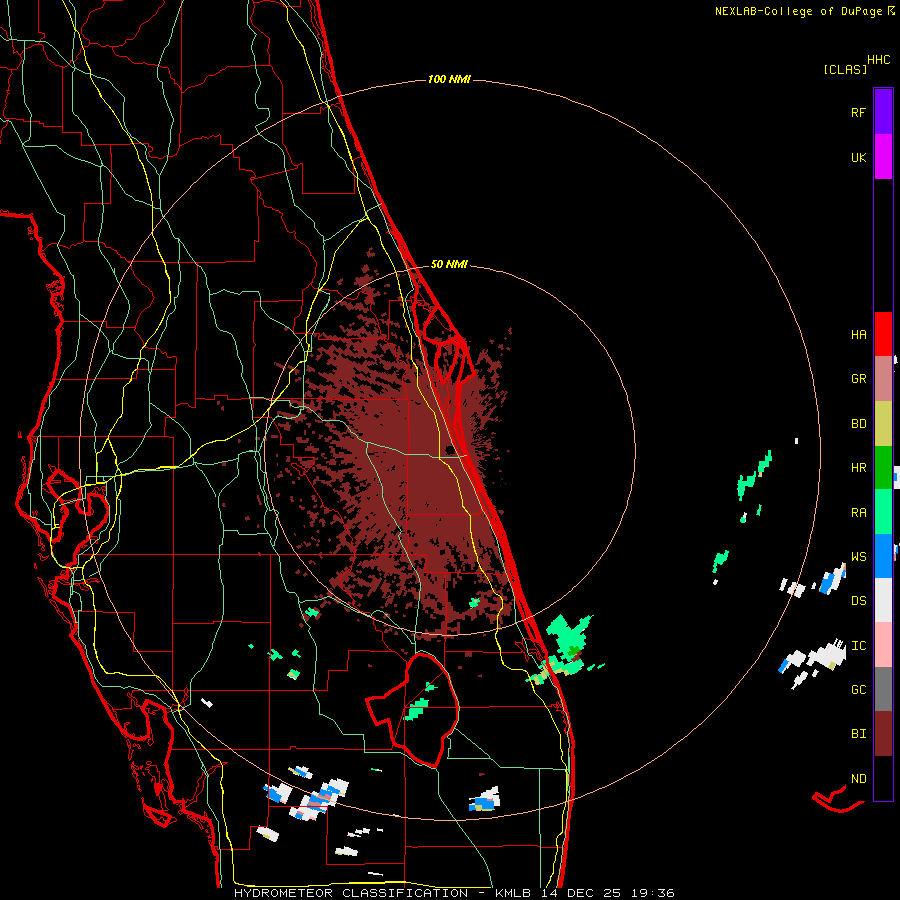
Task: Select the red HA legend swatch
Action: (883, 334)
